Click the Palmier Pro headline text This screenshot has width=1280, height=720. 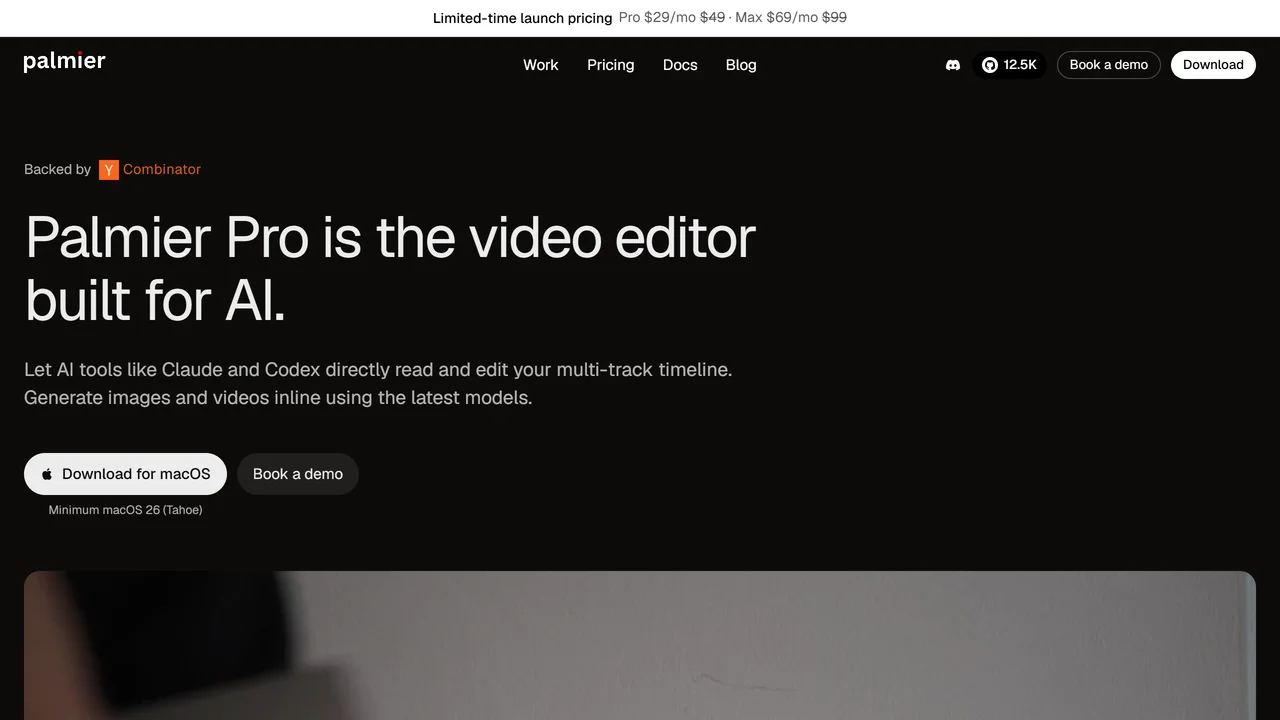(x=390, y=268)
